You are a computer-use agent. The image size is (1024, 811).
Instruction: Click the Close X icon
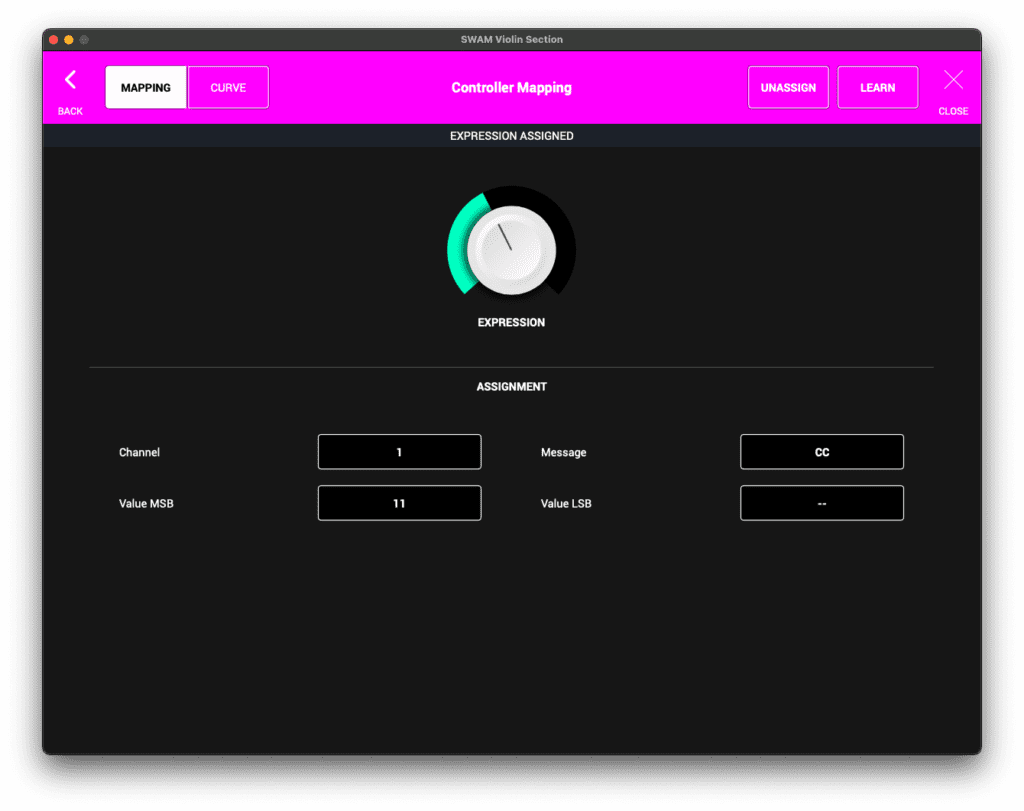click(952, 80)
